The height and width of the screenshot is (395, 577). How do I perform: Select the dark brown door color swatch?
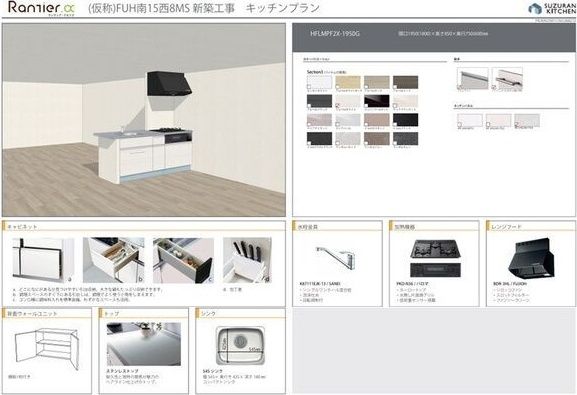pyautogui.click(x=405, y=82)
